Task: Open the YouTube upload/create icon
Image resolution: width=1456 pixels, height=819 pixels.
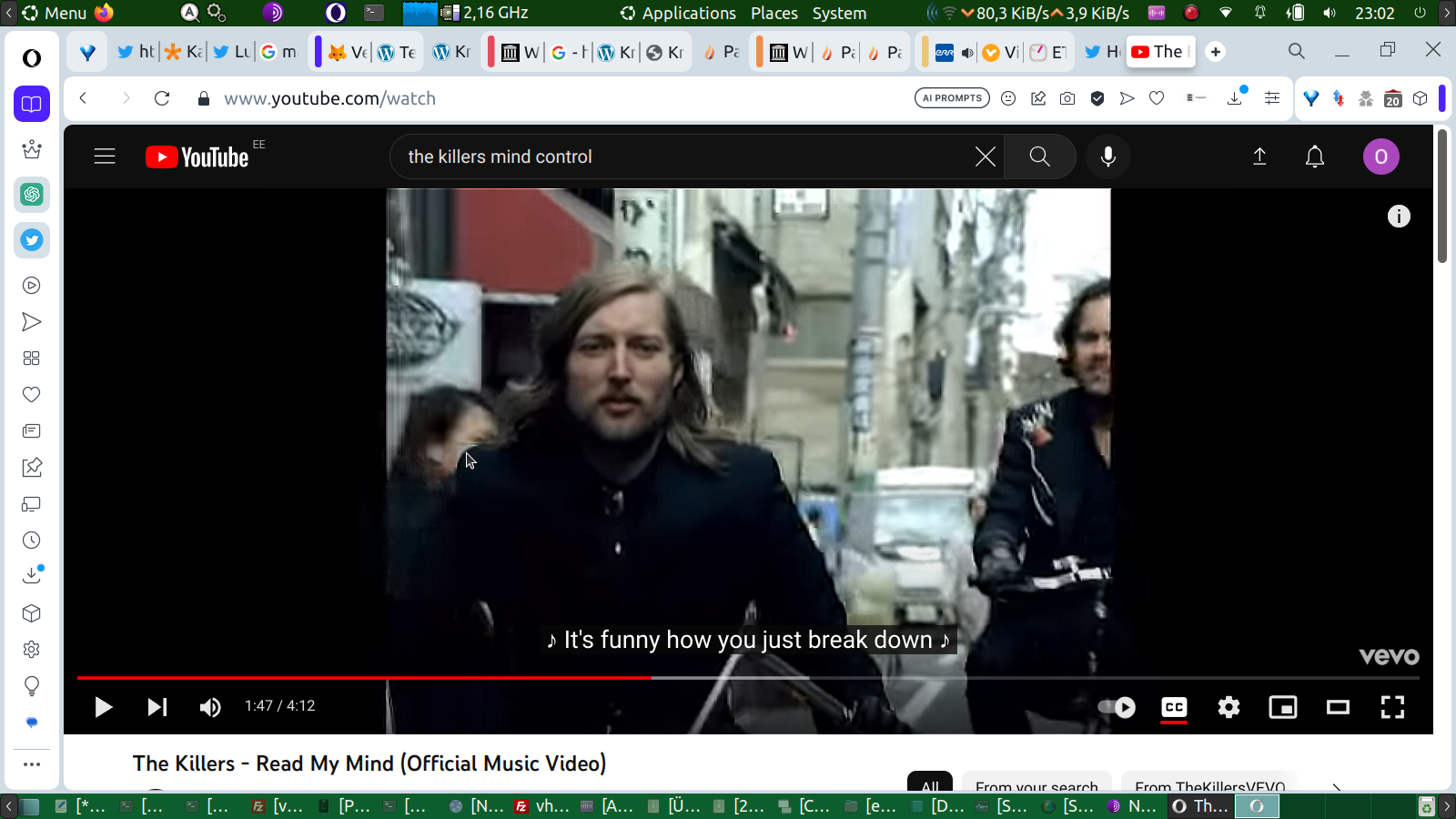Action: click(1259, 157)
